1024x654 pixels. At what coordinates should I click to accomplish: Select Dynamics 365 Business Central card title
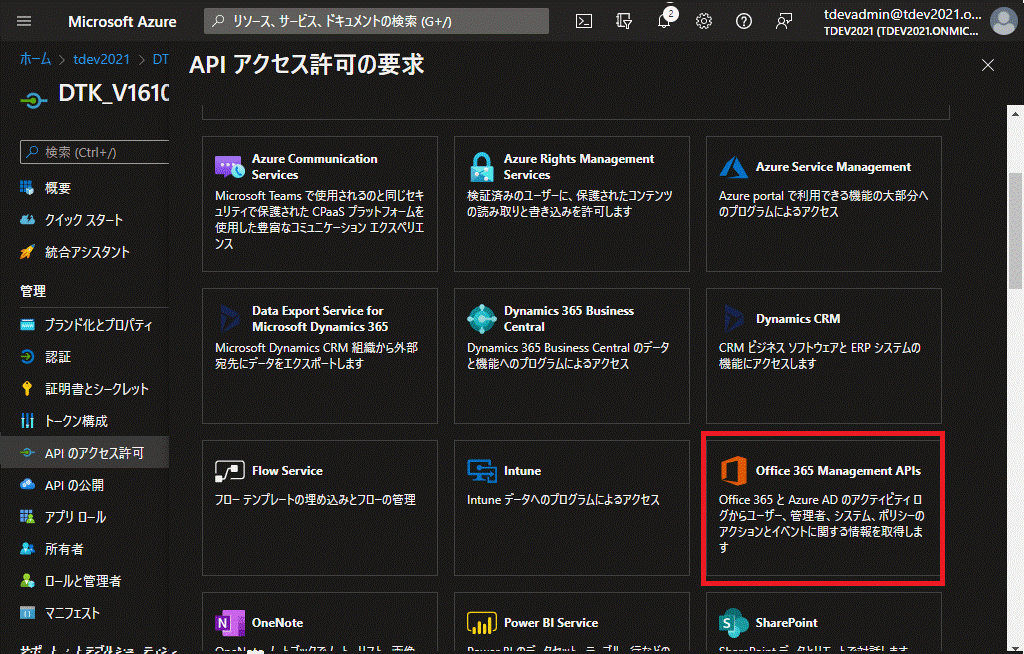(x=568, y=319)
